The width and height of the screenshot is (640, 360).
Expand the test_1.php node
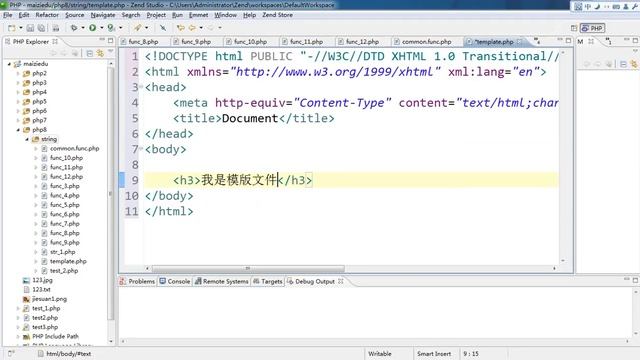tap(18, 308)
